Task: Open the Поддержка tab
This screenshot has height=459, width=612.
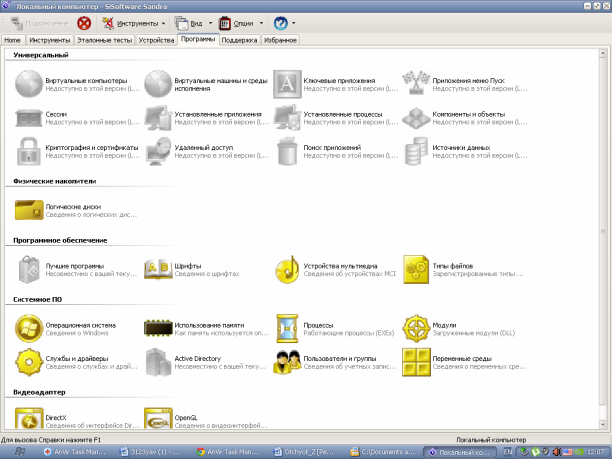Action: coord(239,40)
